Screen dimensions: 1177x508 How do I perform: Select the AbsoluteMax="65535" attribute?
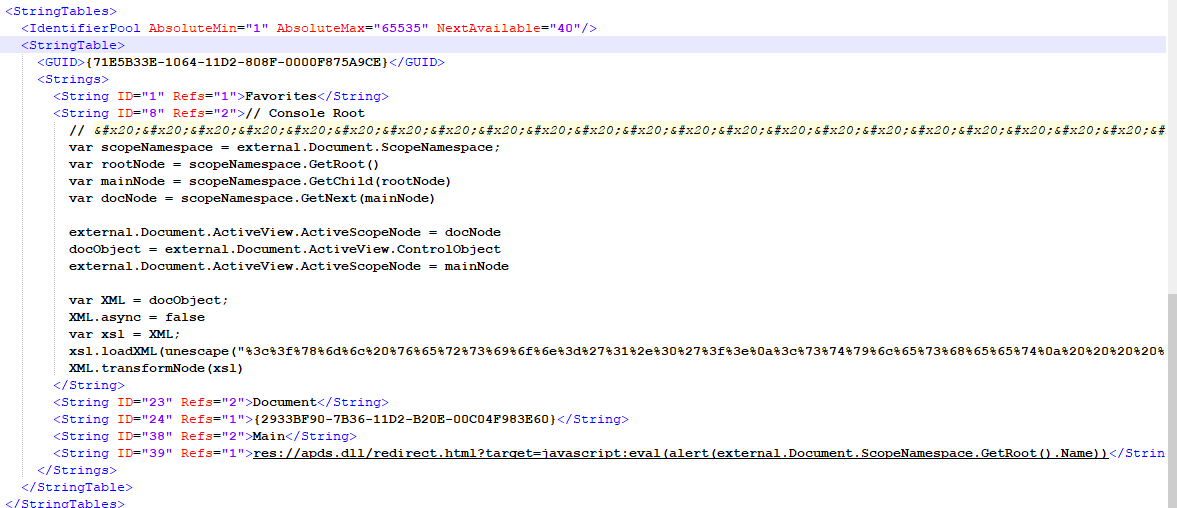pos(353,29)
